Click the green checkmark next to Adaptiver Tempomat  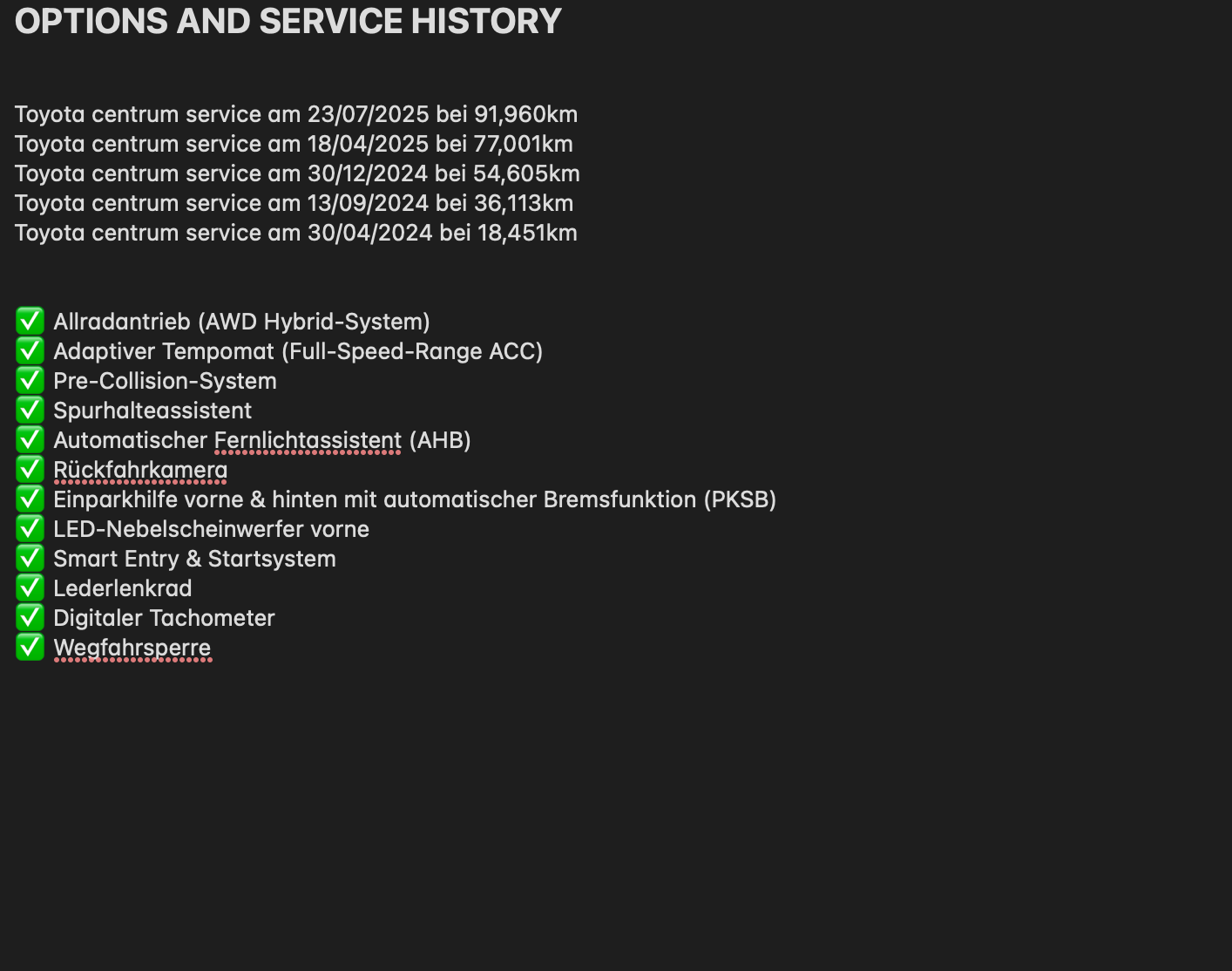pos(30,350)
